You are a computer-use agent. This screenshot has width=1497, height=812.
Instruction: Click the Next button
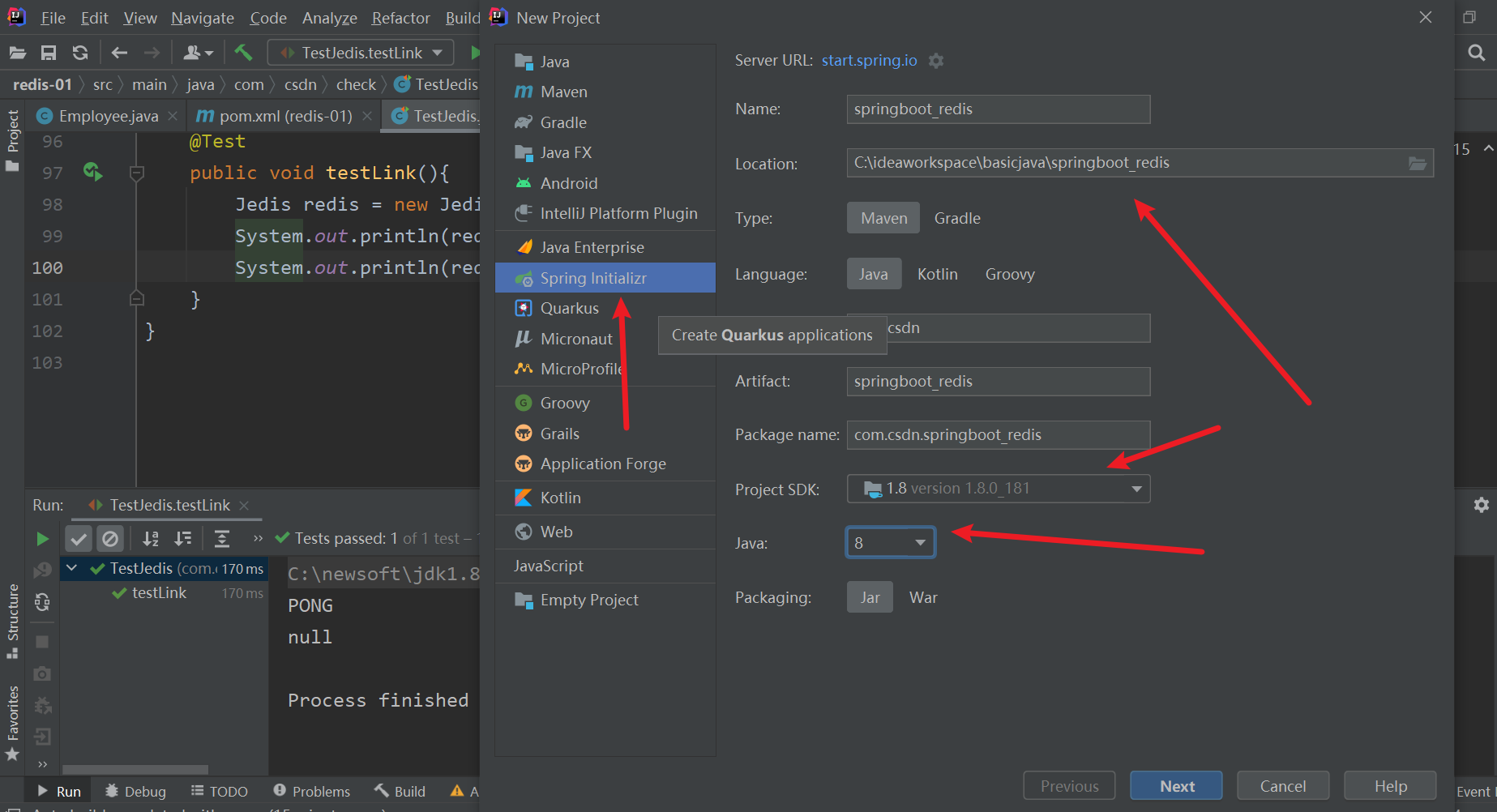click(x=1177, y=786)
